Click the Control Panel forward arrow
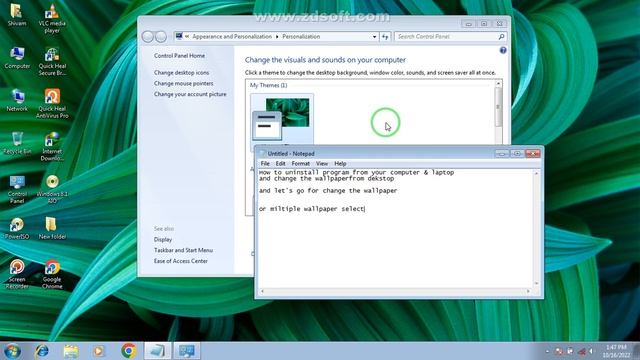The height and width of the screenshot is (360, 640). coord(160,37)
